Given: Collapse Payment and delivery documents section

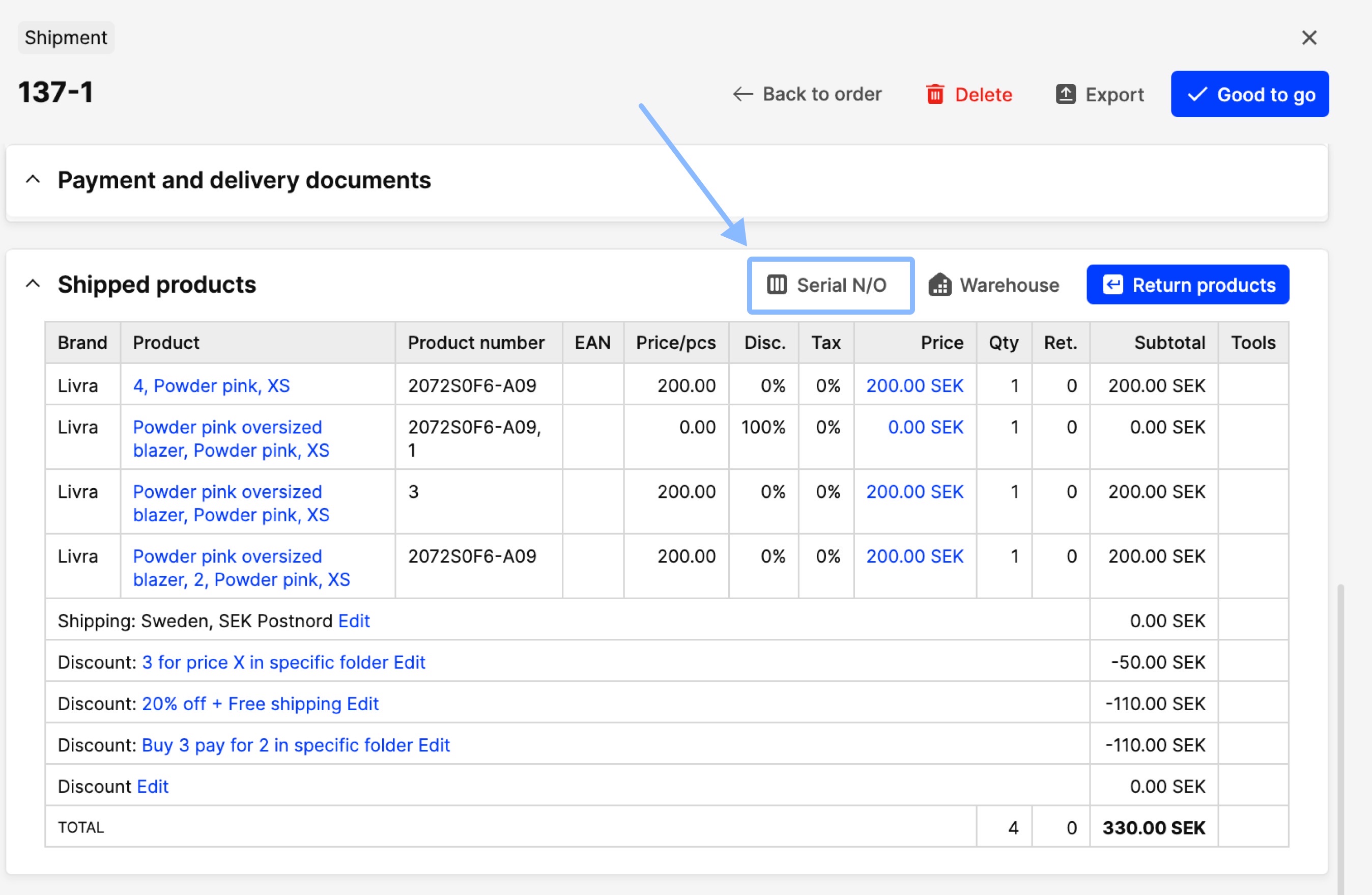Looking at the screenshot, I should 33,180.
